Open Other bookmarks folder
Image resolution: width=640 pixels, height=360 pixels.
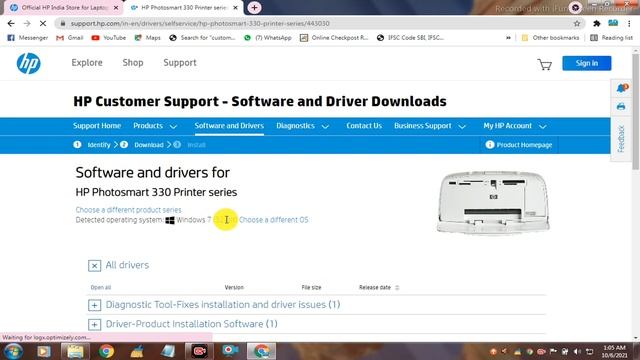coord(550,38)
